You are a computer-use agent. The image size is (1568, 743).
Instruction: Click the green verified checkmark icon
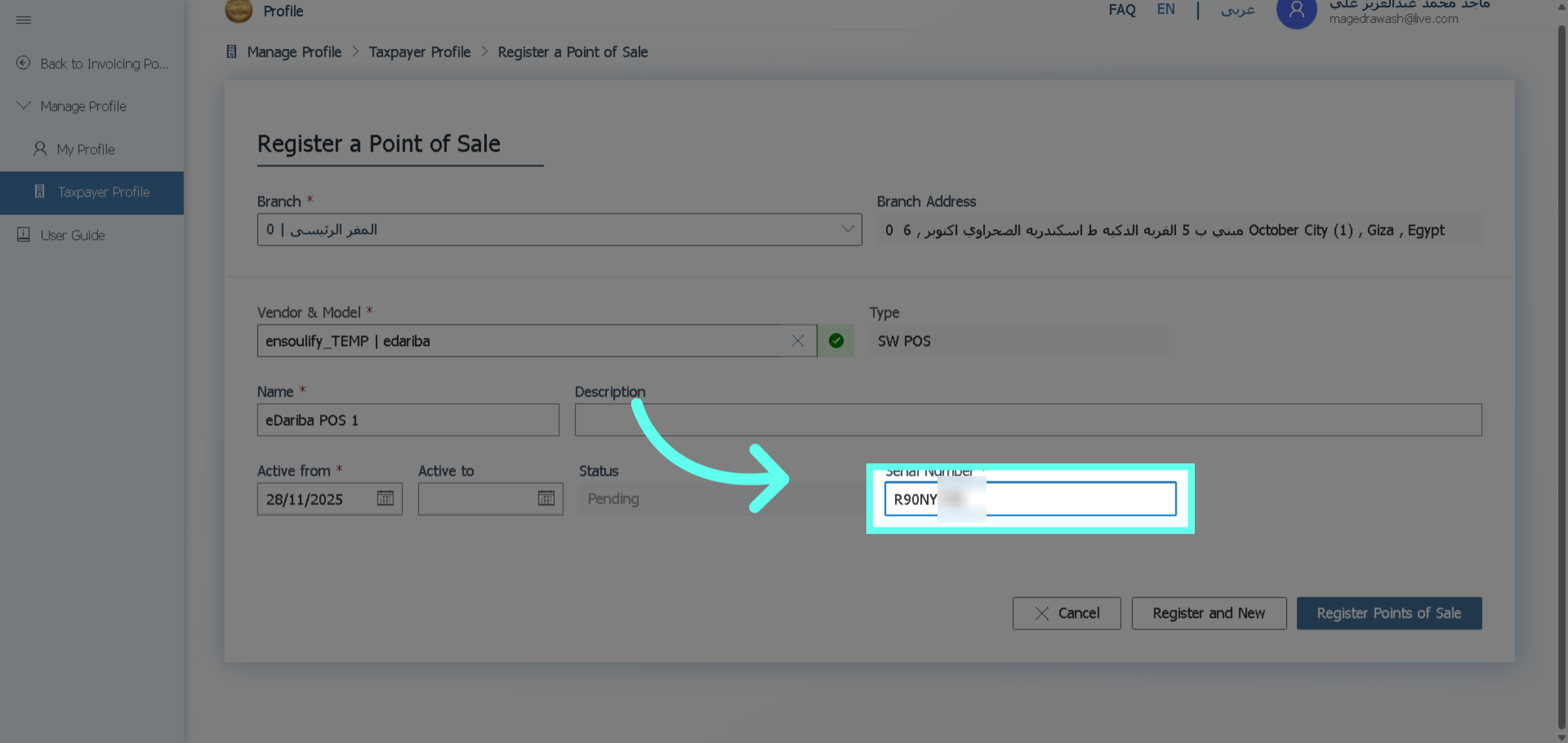click(x=836, y=341)
